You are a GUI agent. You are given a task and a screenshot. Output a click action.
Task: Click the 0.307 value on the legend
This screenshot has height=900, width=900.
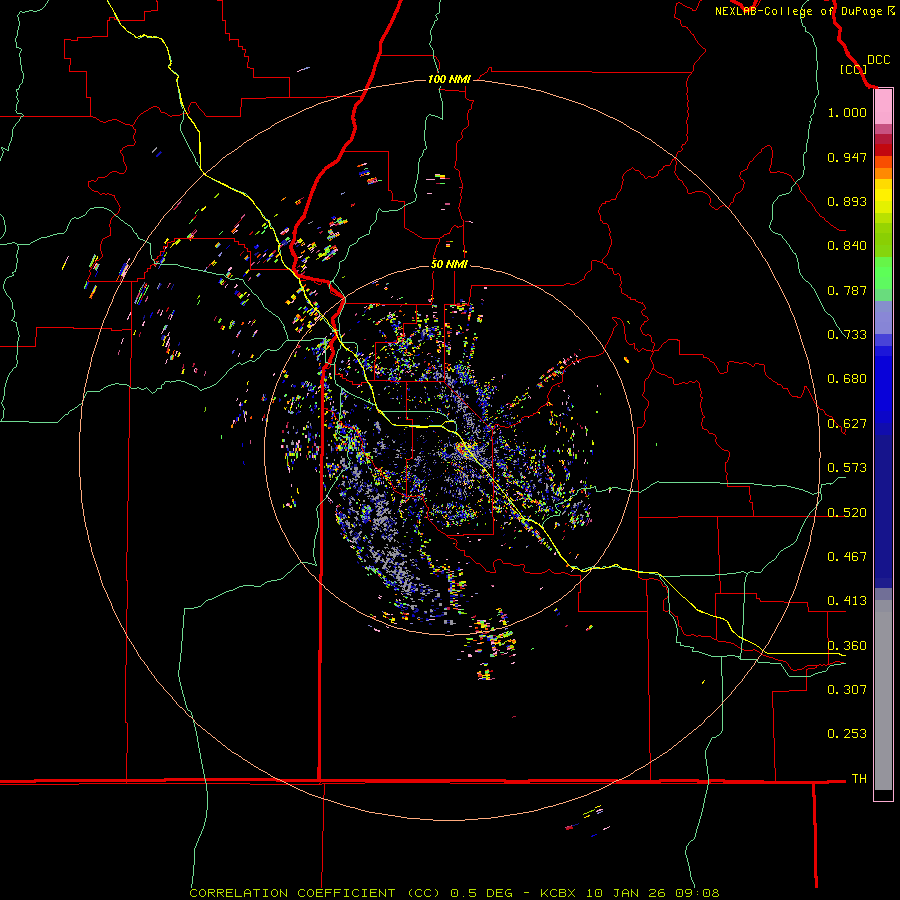pyautogui.click(x=847, y=689)
